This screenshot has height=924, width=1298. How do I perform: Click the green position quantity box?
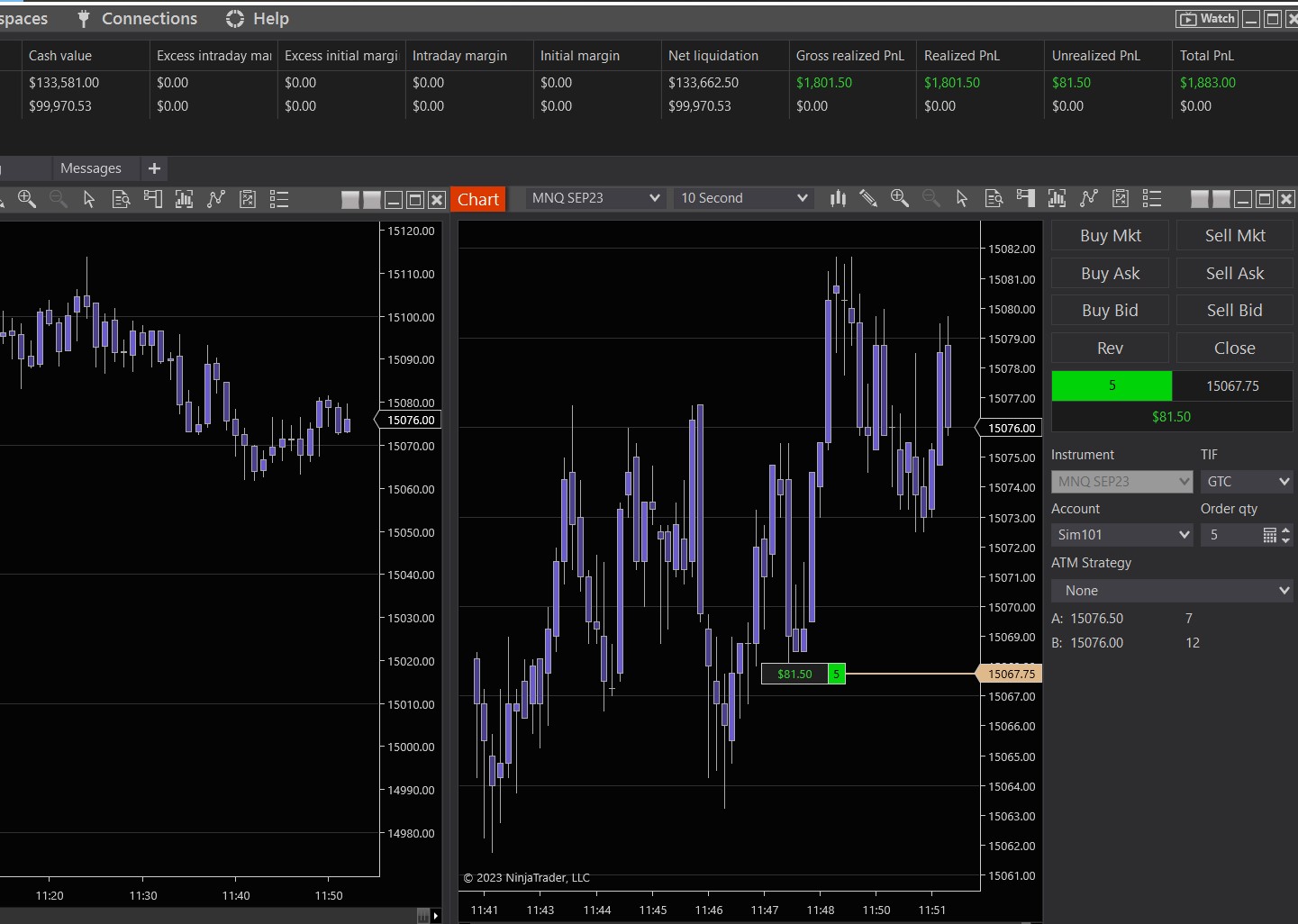[x=1112, y=385]
